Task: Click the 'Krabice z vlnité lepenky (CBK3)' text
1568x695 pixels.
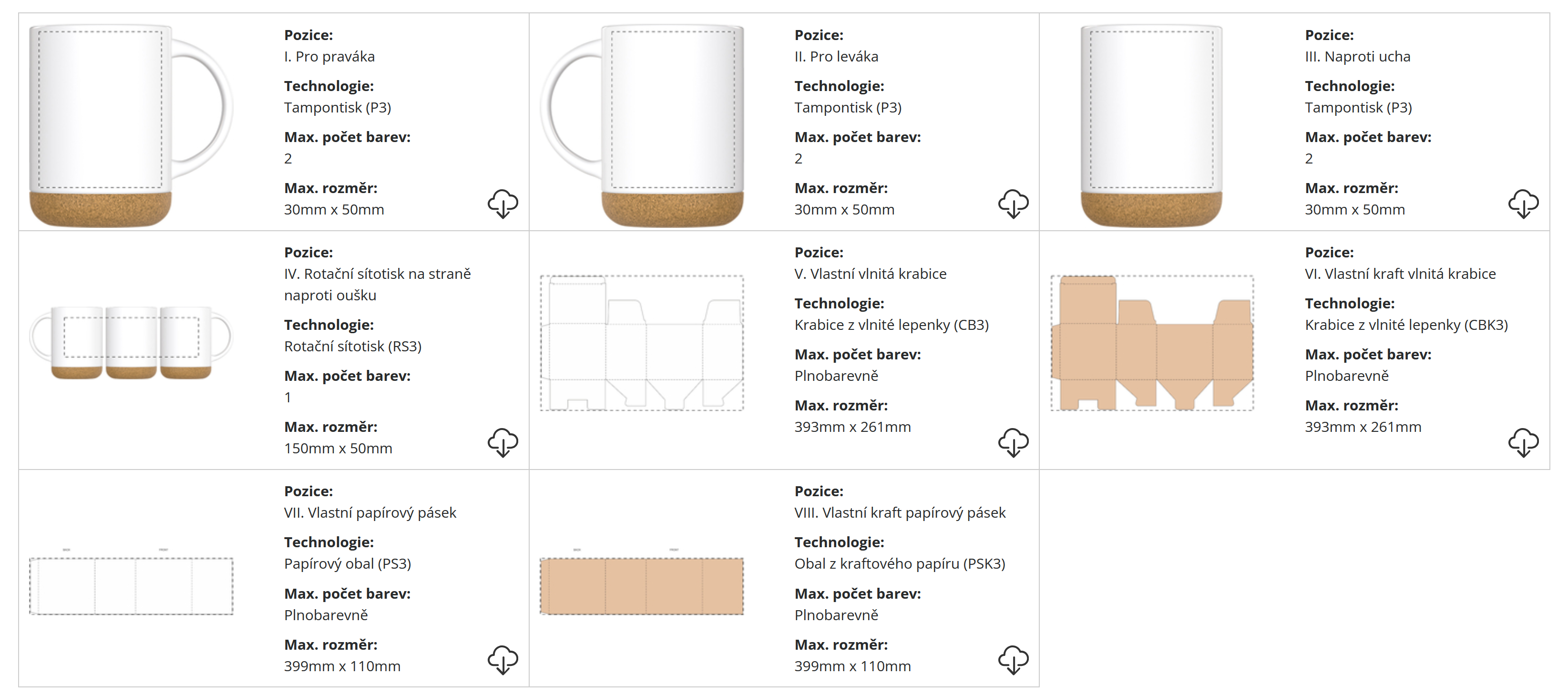Action: coord(1406,325)
